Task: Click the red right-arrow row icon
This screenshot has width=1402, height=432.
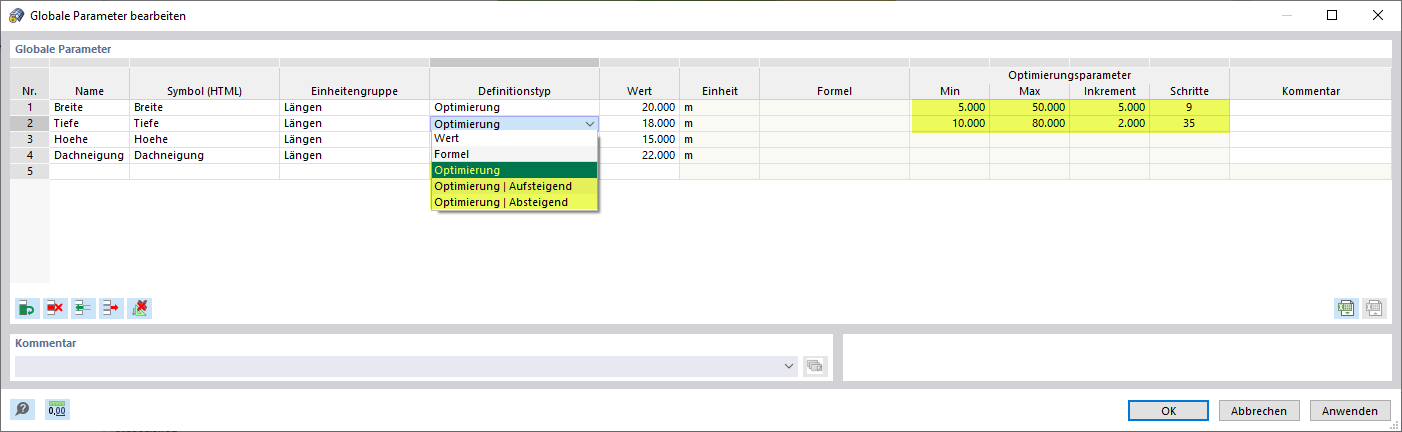Action: pos(111,308)
